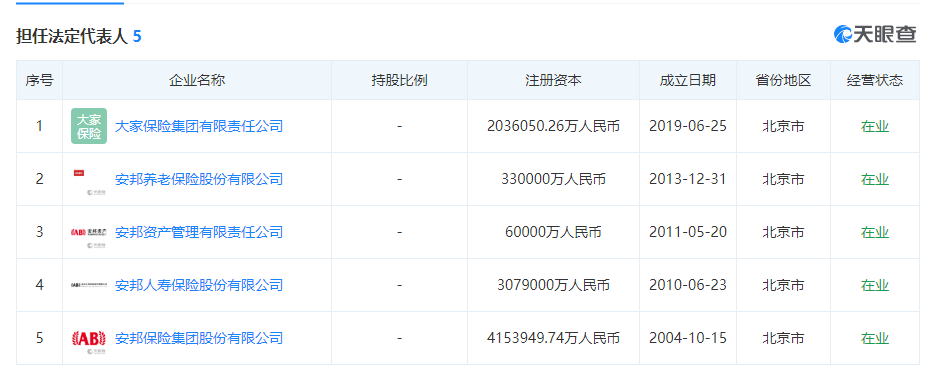Click the 安邦人寿保险 company logo
The width and height of the screenshot is (934, 369).
tap(89, 285)
